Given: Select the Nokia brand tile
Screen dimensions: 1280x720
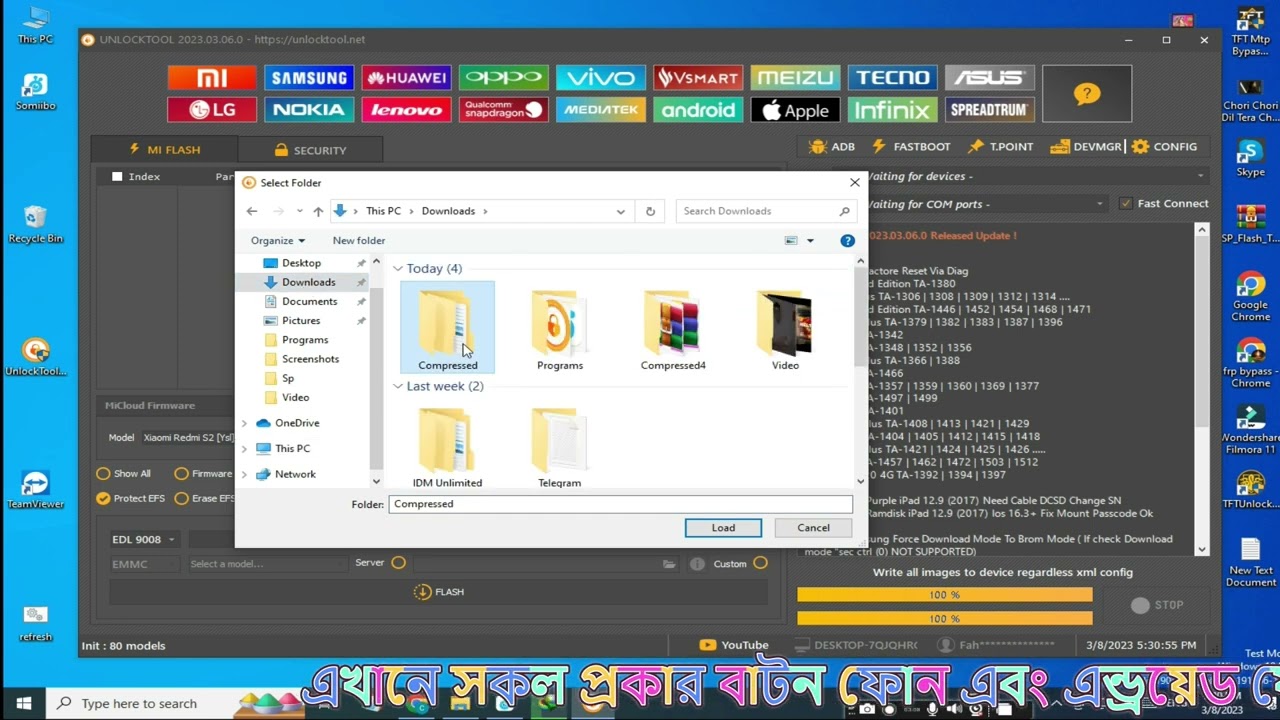Looking at the screenshot, I should [x=309, y=110].
